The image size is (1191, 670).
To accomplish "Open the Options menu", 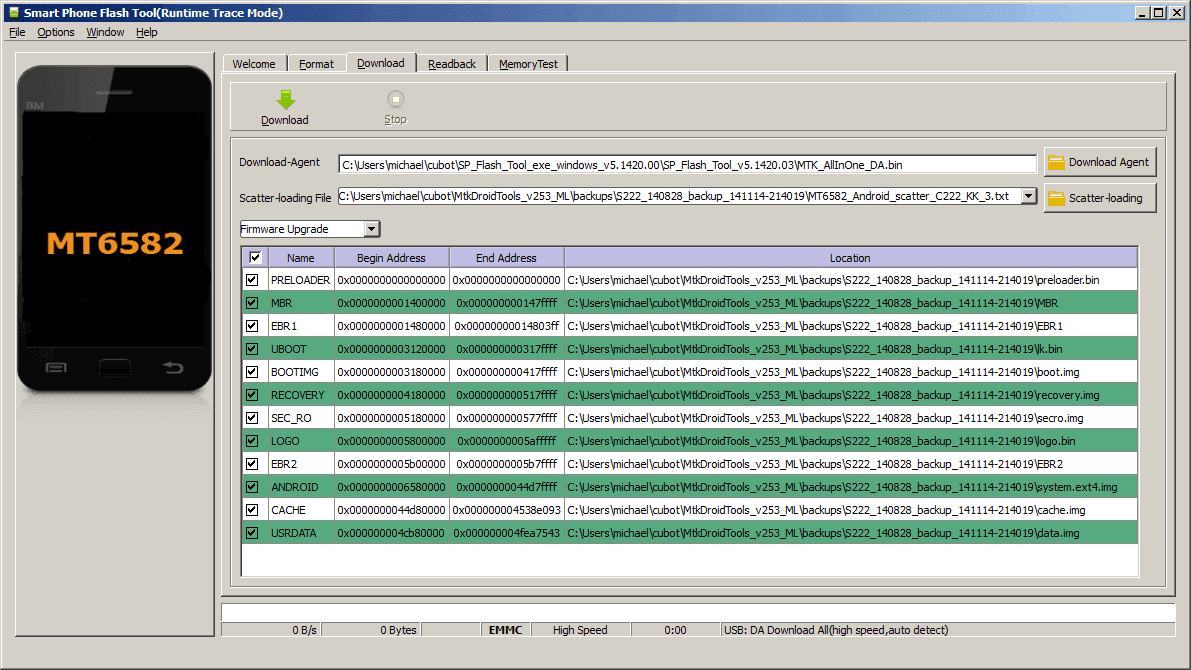I will click(56, 32).
